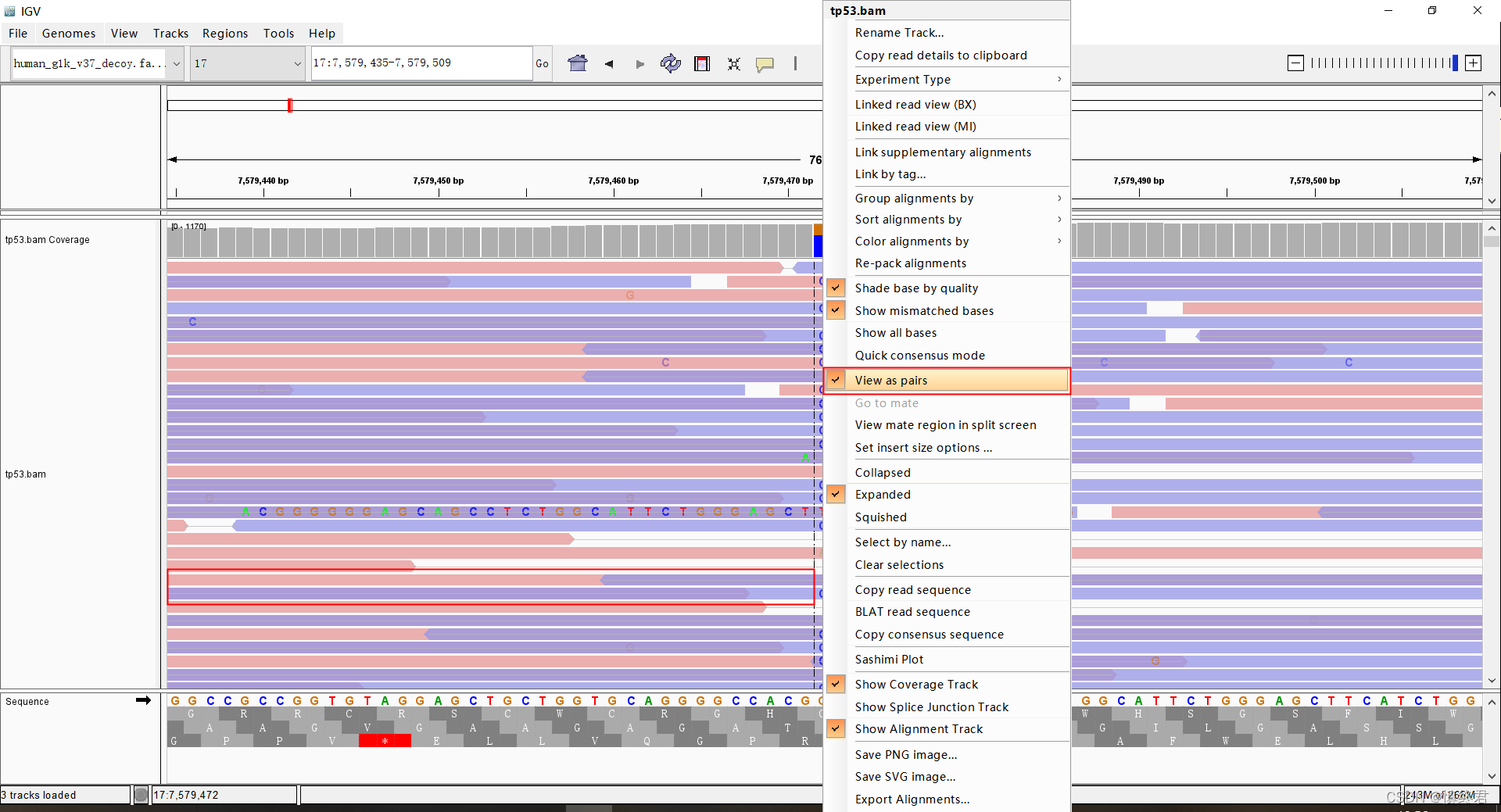Click the resize tracks to fit icon

pos(733,64)
